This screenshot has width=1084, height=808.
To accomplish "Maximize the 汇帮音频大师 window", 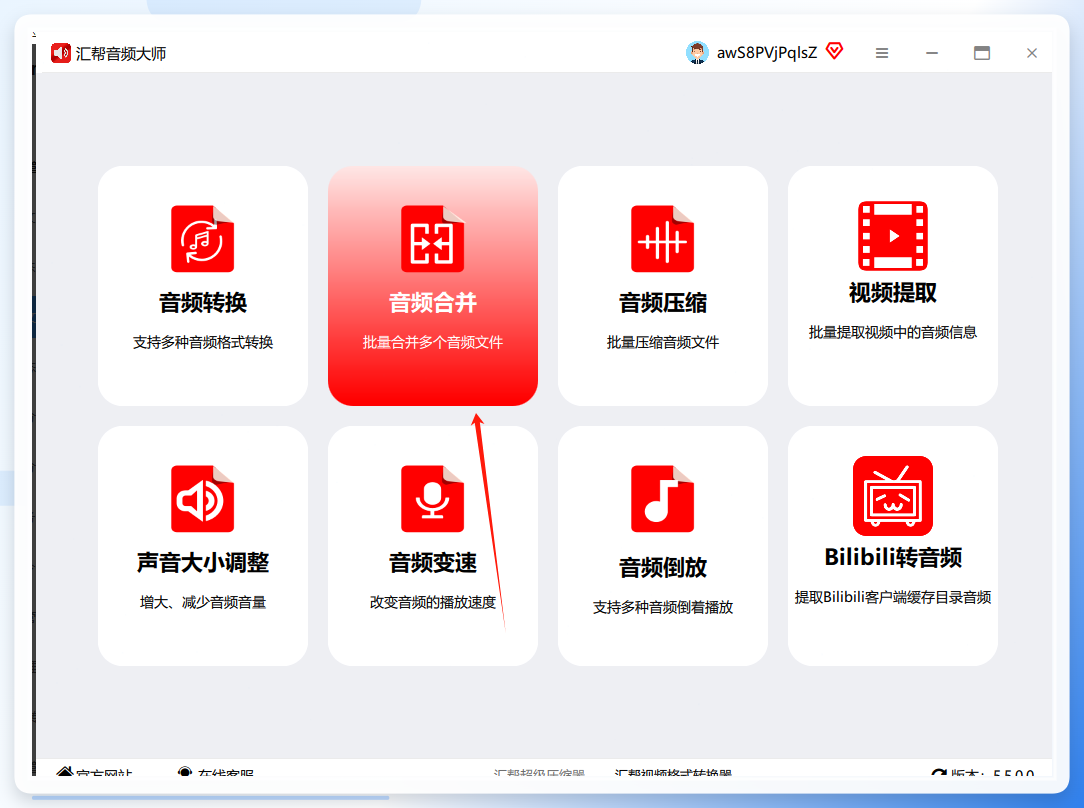I will 982,53.
